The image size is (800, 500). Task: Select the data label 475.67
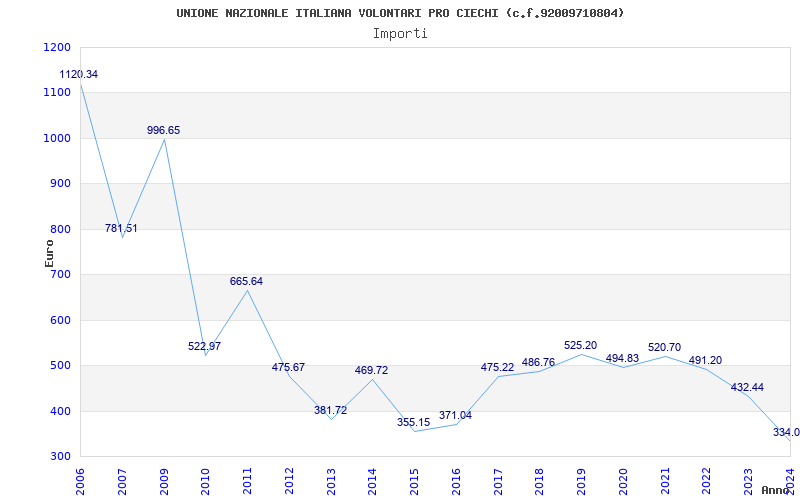(x=288, y=367)
